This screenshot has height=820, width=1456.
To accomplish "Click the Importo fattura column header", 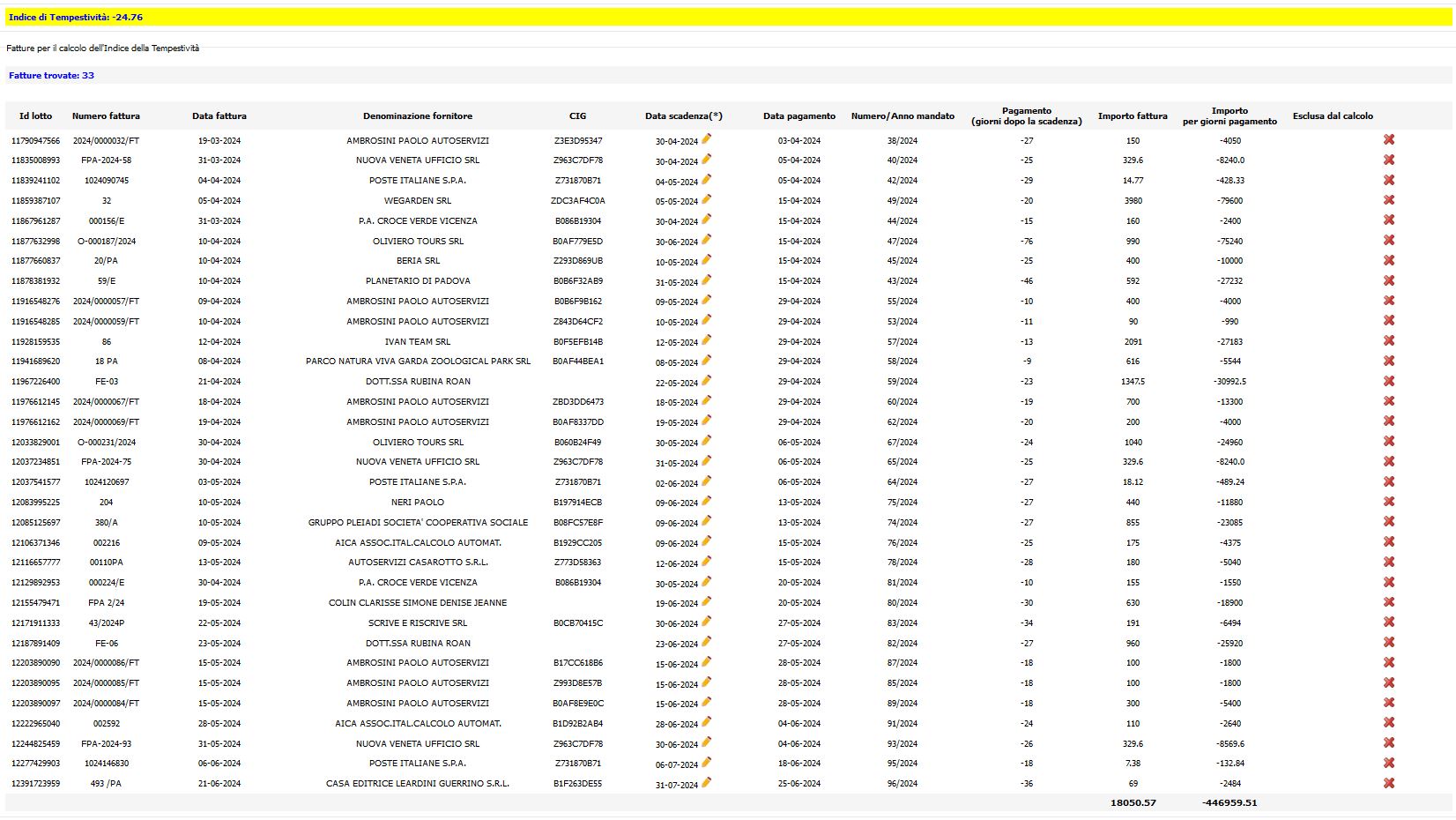I will (x=1132, y=116).
